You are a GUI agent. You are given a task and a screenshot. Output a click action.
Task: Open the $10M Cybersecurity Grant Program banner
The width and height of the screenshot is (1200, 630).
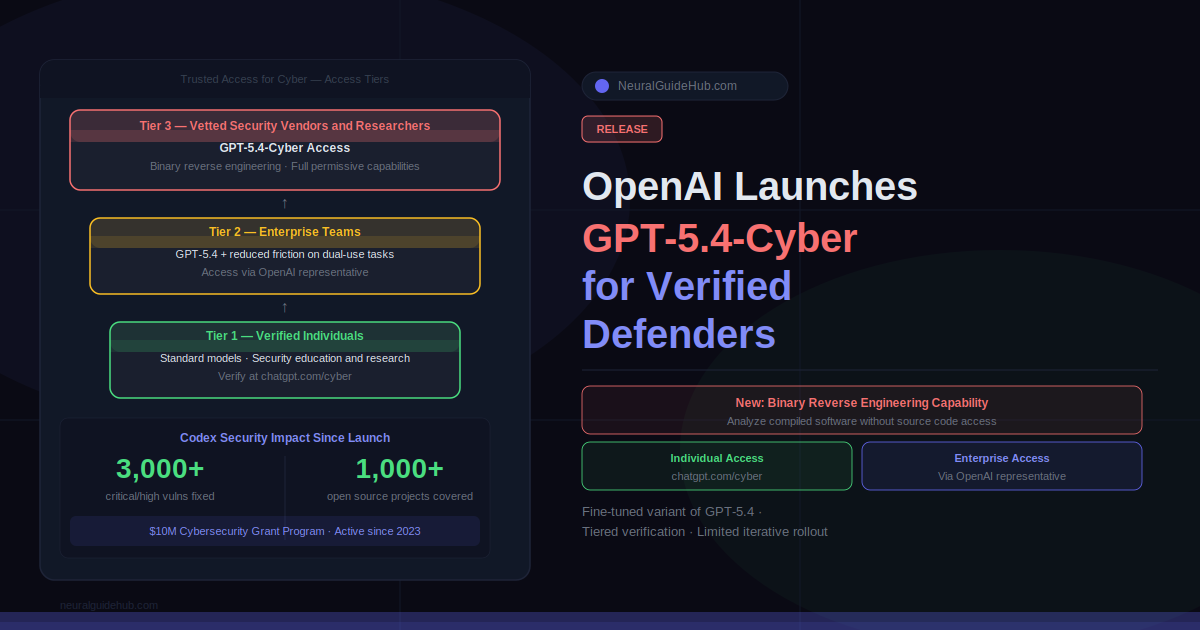[275, 531]
